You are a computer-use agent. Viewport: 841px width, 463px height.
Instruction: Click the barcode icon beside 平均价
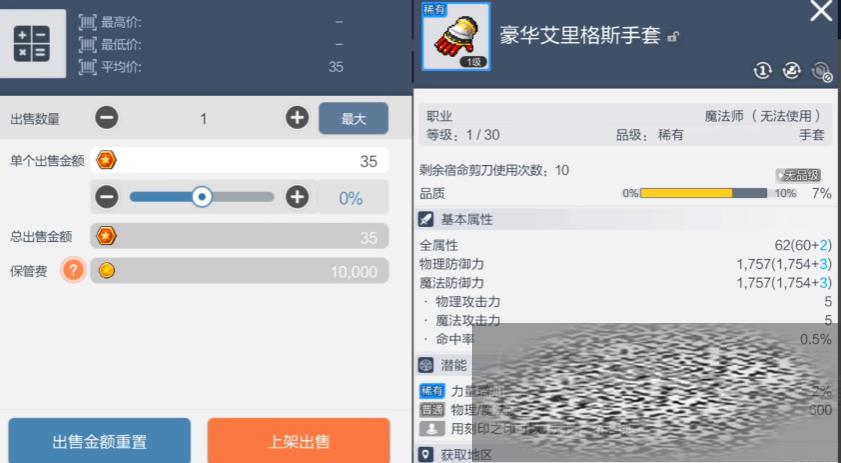click(87, 67)
